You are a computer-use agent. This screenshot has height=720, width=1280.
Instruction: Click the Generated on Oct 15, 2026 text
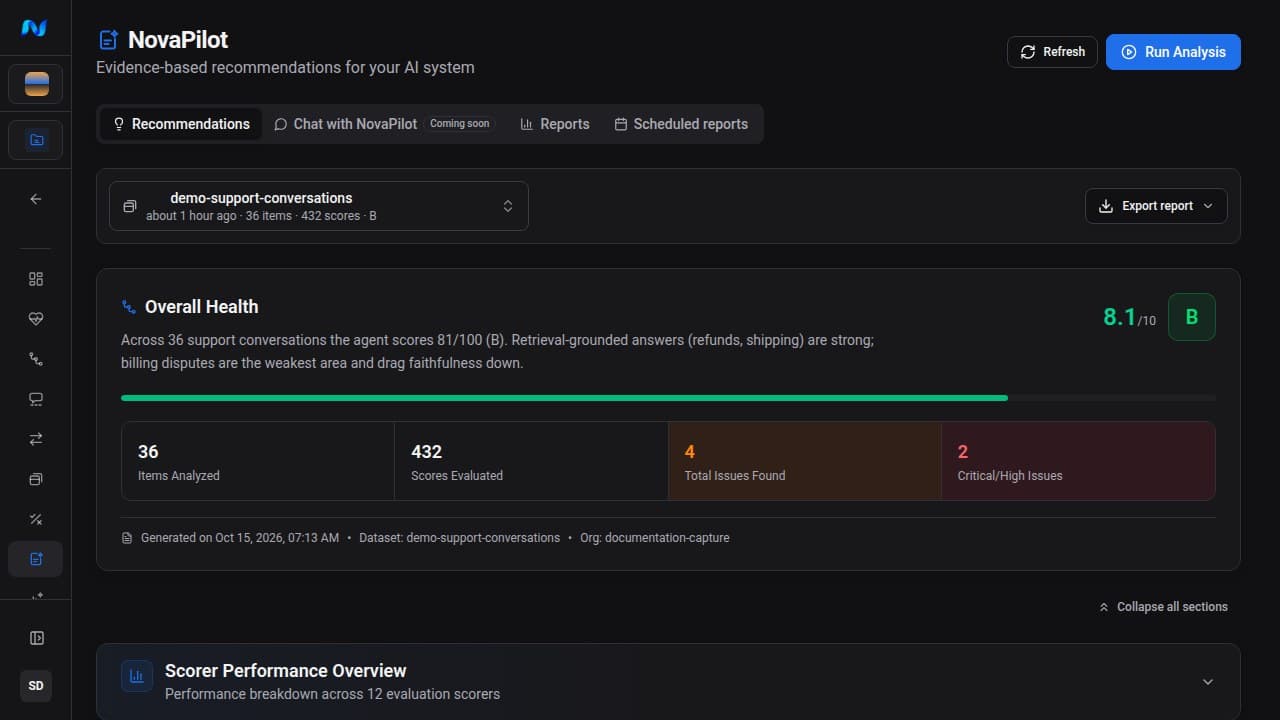tap(240, 538)
